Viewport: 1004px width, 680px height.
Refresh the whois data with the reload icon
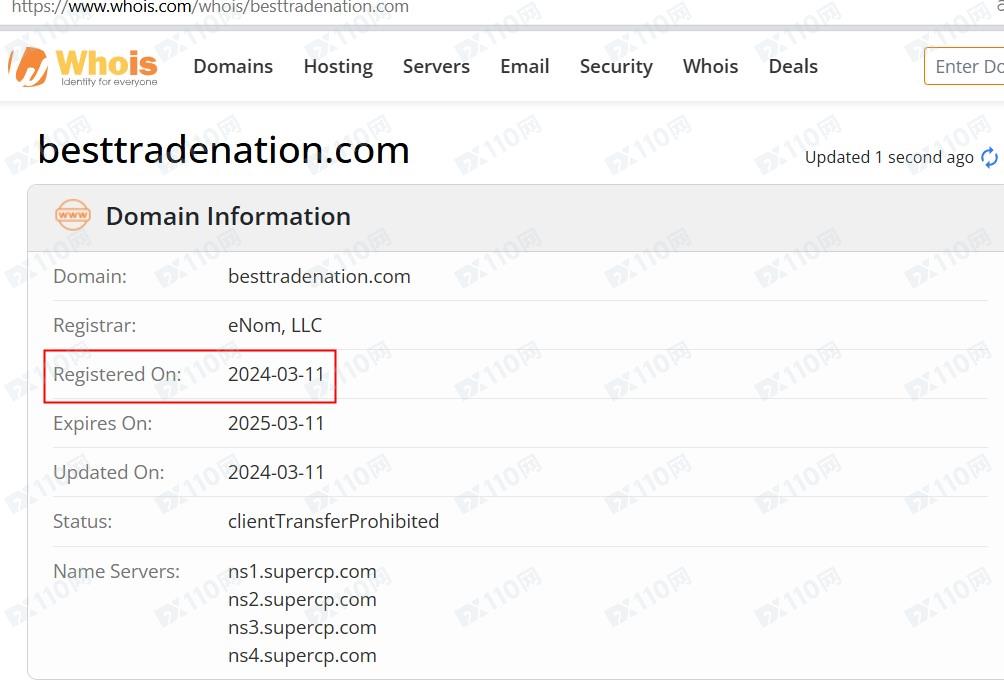pyautogui.click(x=989, y=157)
